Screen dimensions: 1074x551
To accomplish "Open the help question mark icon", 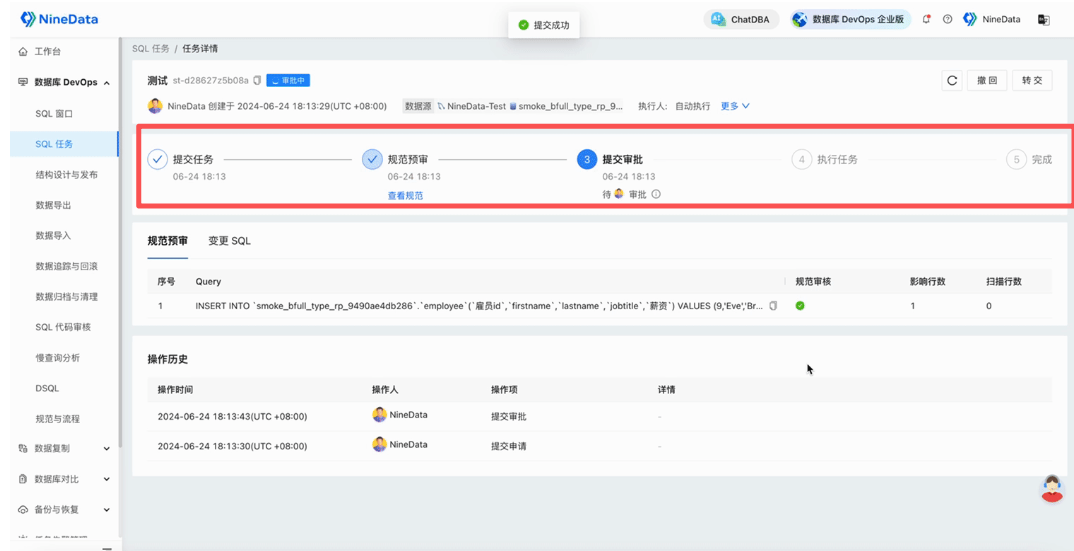I will coord(947,19).
